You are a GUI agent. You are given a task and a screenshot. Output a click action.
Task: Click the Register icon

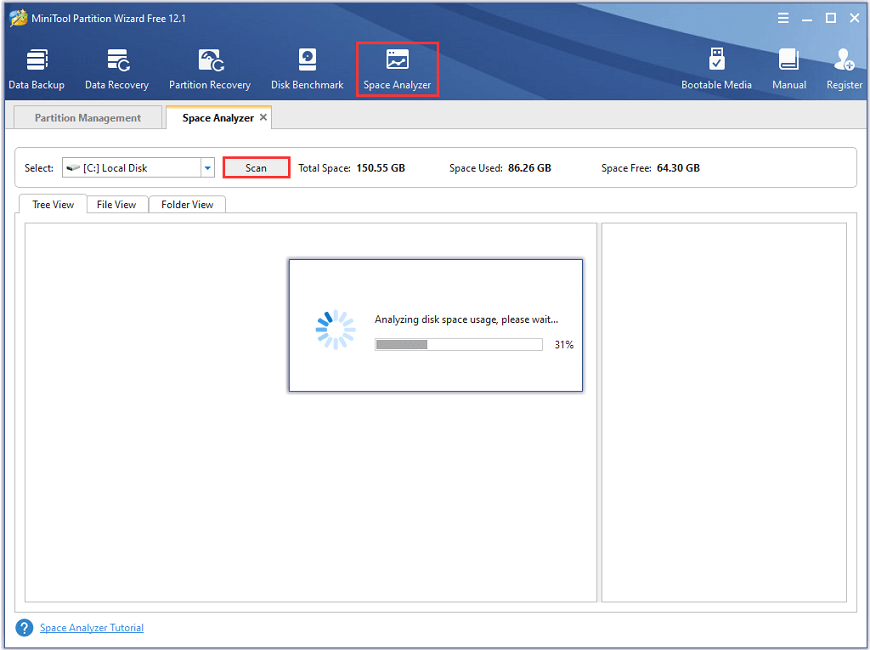pyautogui.click(x=844, y=69)
